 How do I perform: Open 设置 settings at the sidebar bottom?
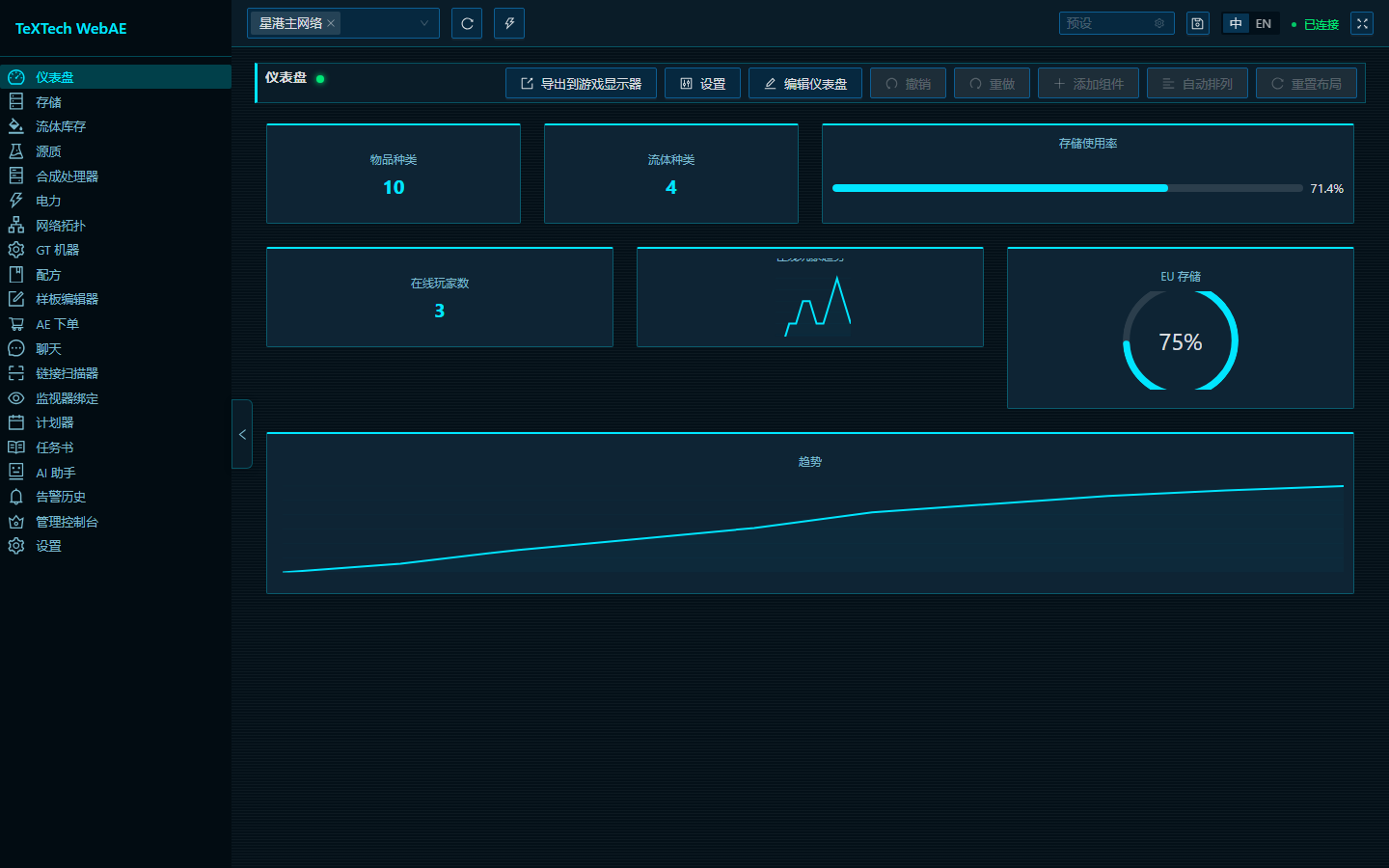point(116,546)
